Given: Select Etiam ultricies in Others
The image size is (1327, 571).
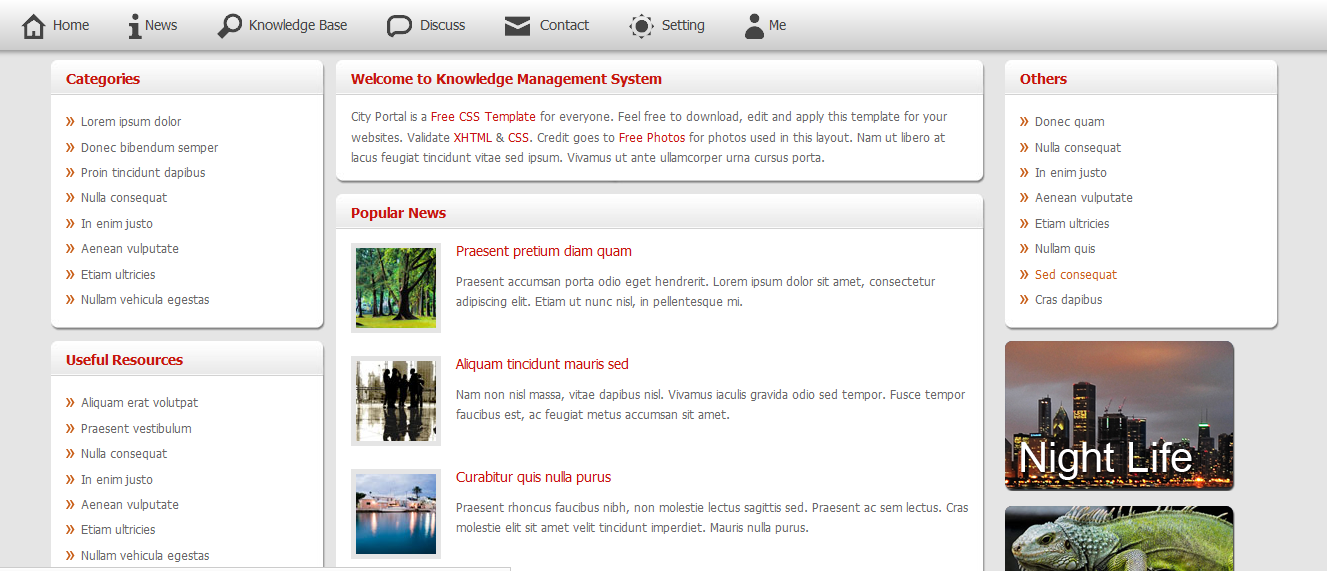Looking at the screenshot, I should 1072,224.
